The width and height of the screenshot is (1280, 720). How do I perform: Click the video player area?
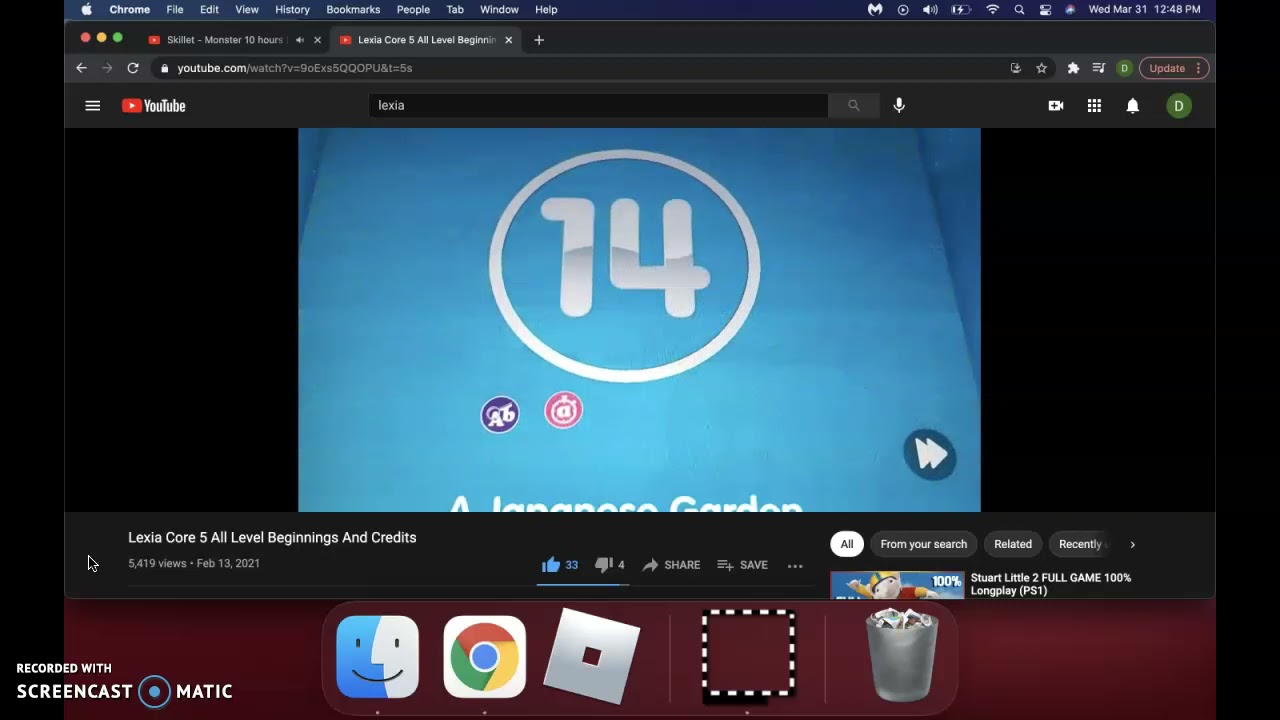(639, 320)
